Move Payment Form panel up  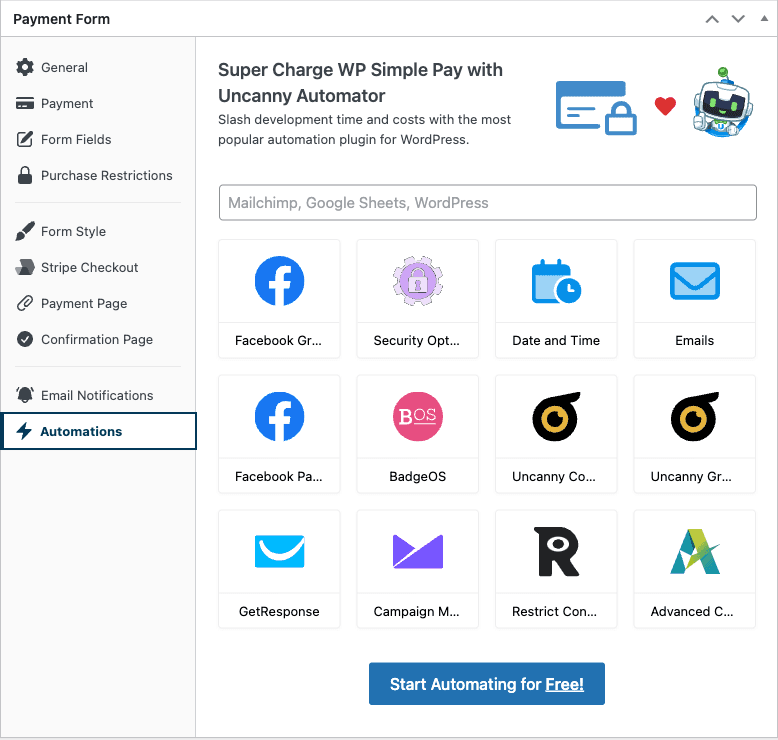tap(712, 19)
